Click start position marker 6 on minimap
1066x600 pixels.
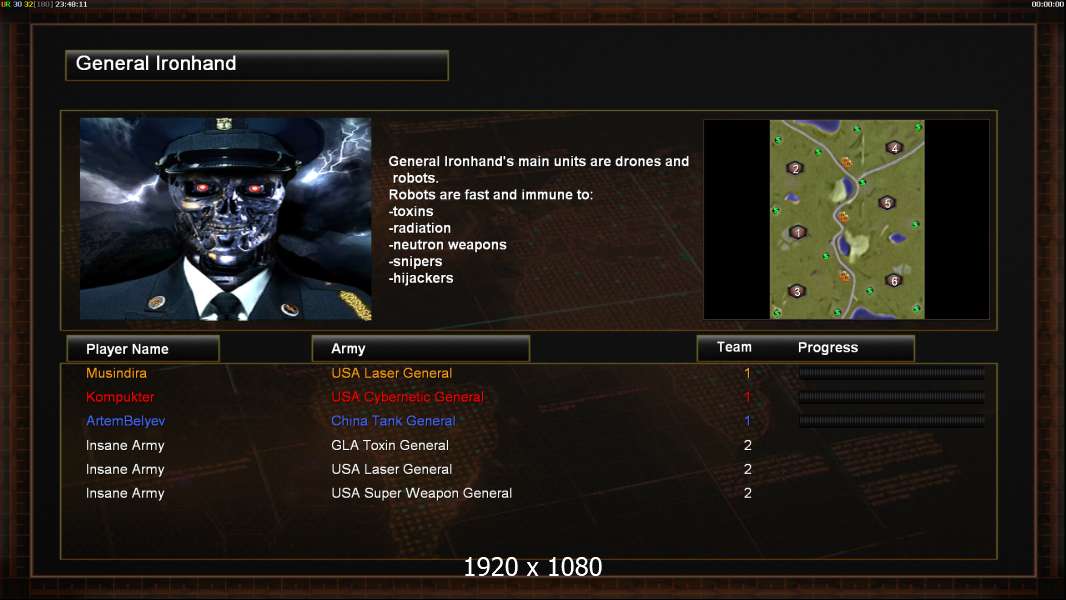point(894,280)
